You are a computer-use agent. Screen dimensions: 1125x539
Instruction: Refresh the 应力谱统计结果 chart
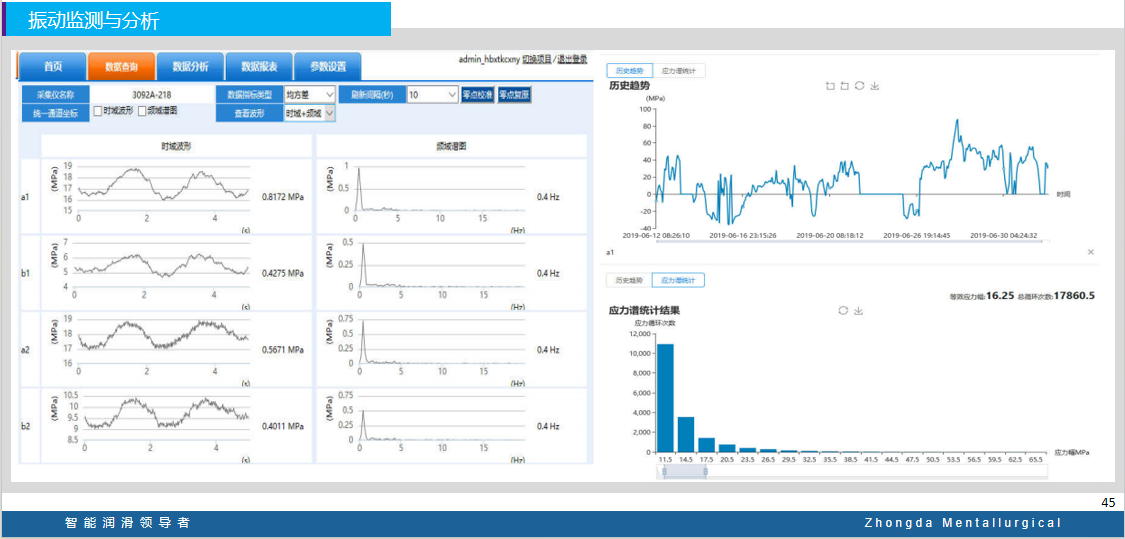click(843, 311)
